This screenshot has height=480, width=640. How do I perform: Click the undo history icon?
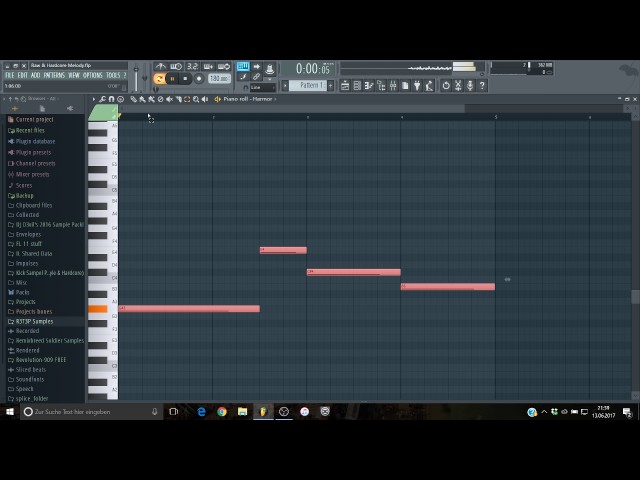click(446, 86)
